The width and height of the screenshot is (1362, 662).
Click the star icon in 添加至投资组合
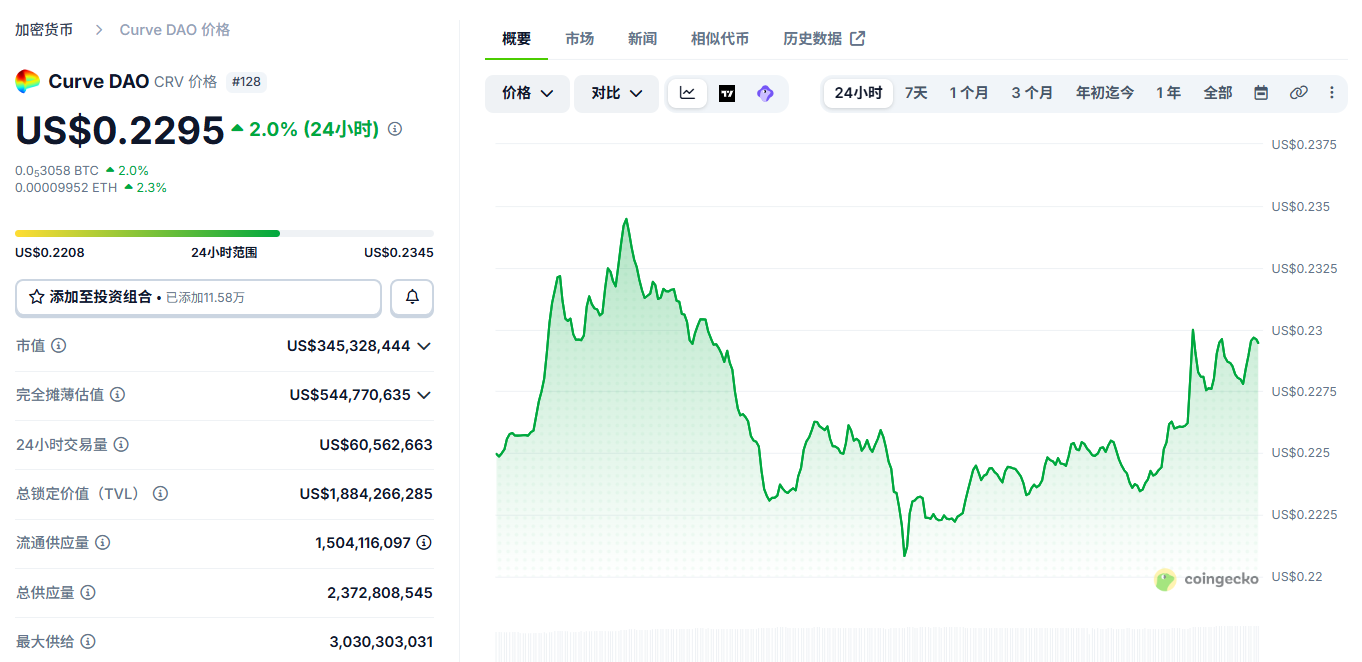pos(37,297)
